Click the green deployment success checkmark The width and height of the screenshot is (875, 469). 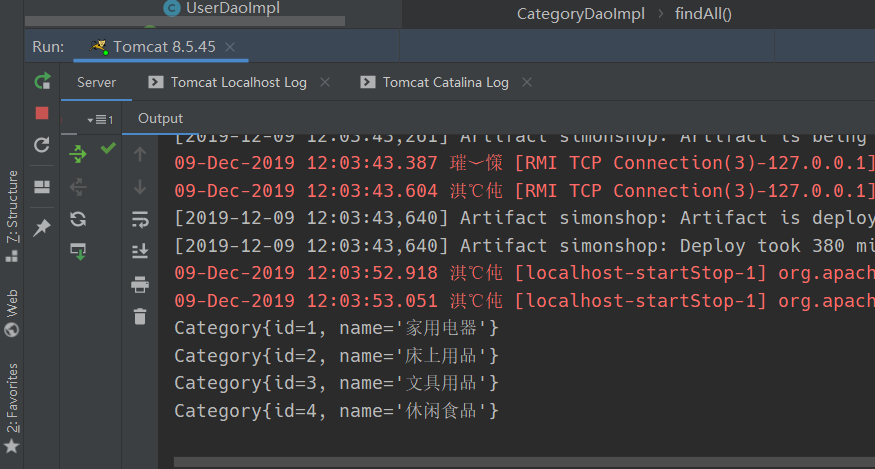pos(108,148)
